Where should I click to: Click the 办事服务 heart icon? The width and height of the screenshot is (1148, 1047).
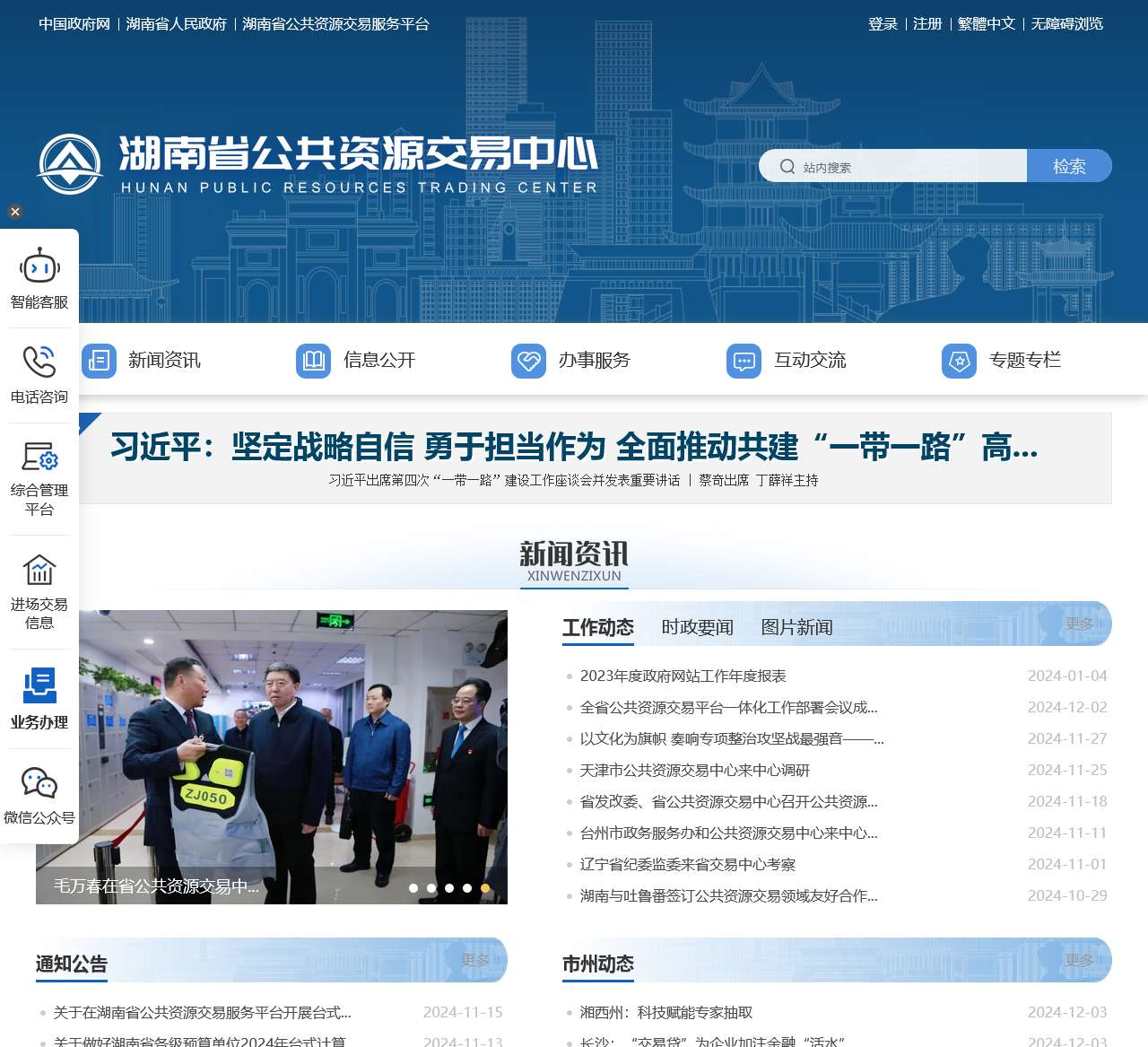coord(529,361)
